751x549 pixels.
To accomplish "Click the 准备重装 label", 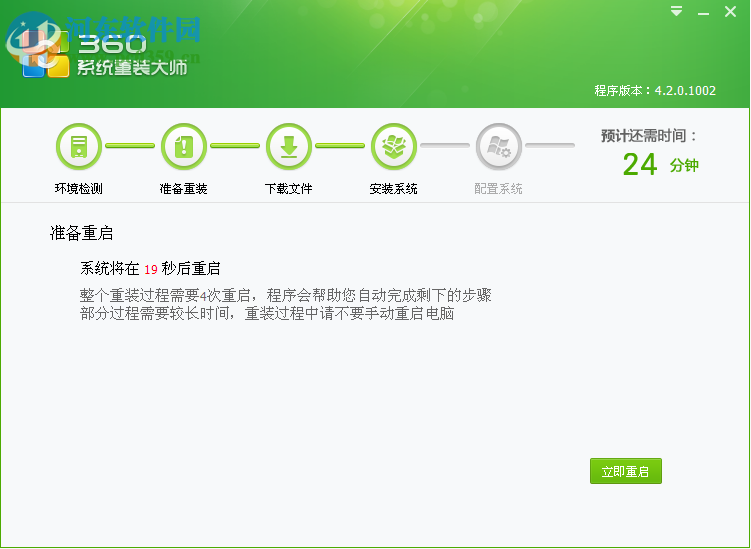I will click(x=183, y=189).
